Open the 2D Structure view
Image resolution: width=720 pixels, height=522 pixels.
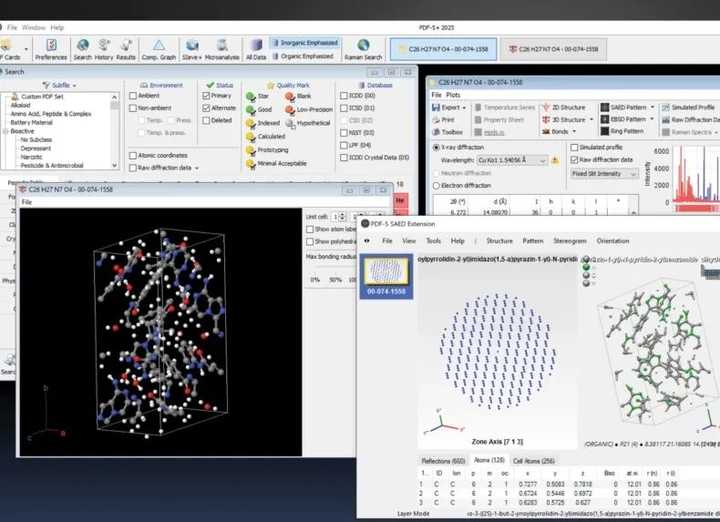(564, 107)
